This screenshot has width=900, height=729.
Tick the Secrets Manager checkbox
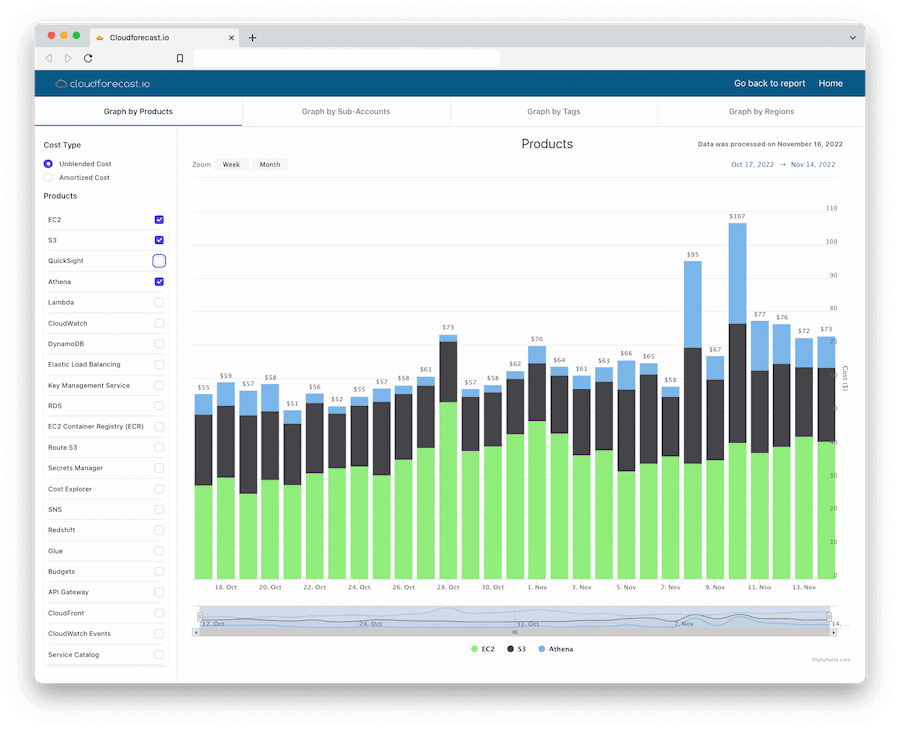(159, 468)
